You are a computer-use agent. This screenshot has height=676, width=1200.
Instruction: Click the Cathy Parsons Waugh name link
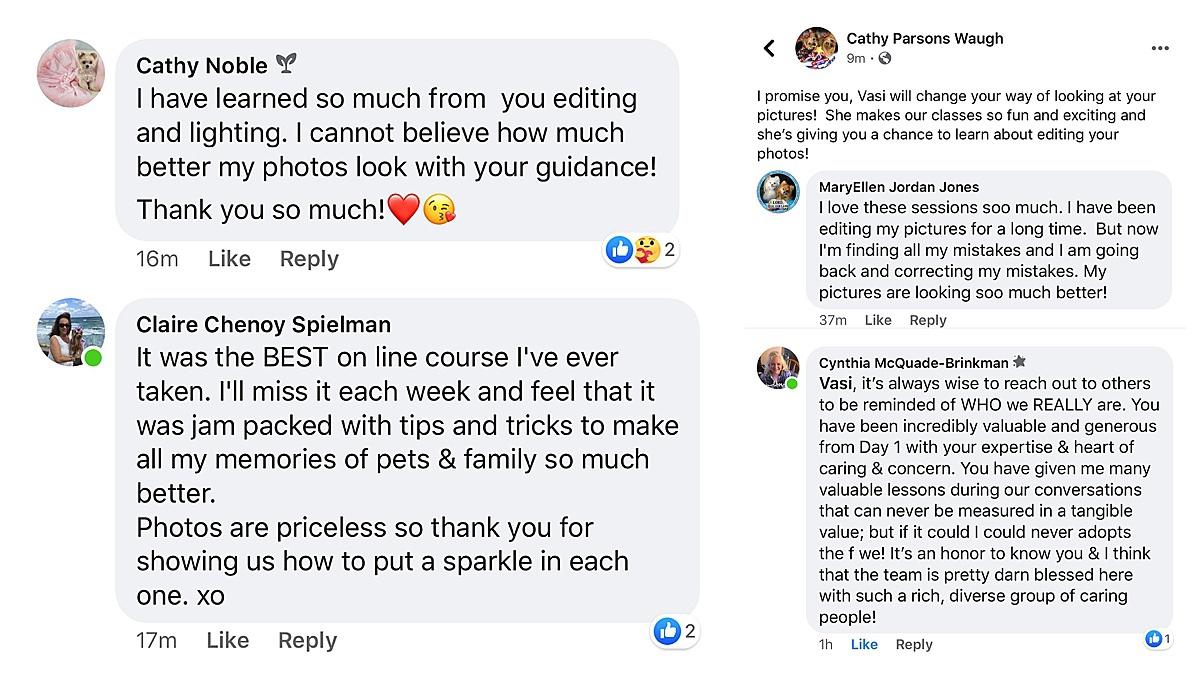click(x=924, y=39)
